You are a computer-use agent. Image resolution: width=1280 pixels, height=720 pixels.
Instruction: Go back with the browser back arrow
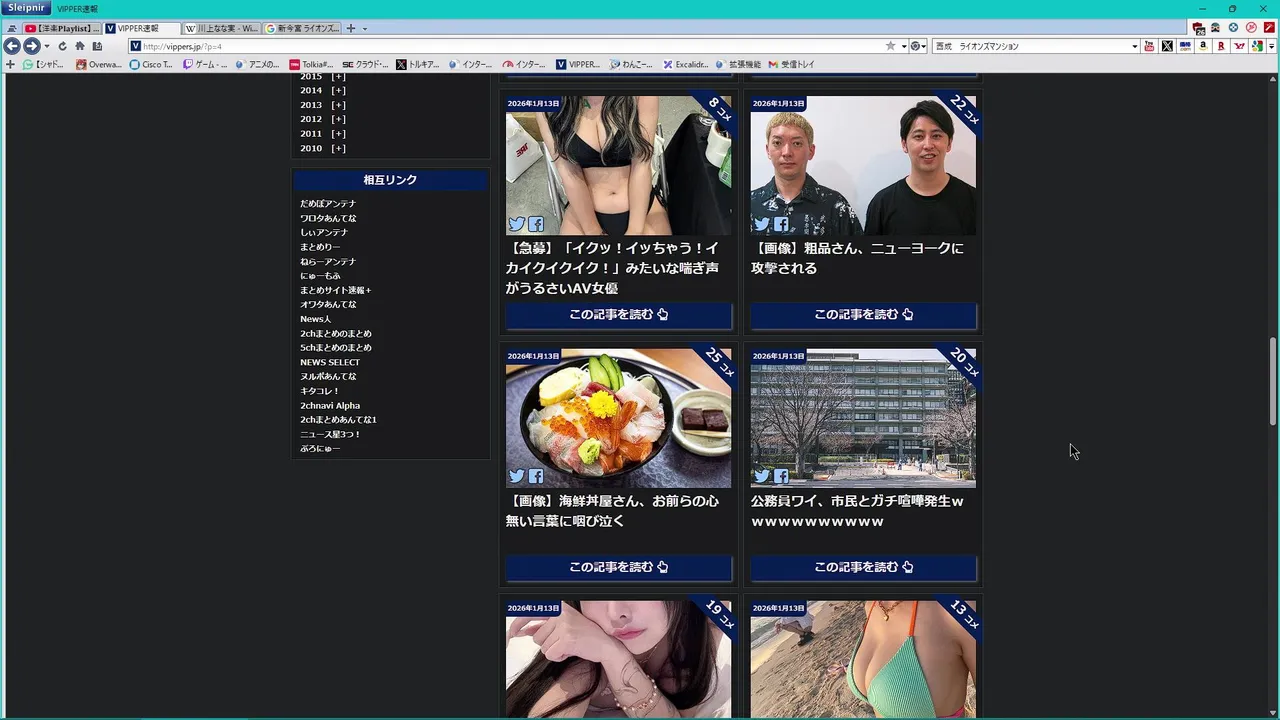(x=12, y=46)
